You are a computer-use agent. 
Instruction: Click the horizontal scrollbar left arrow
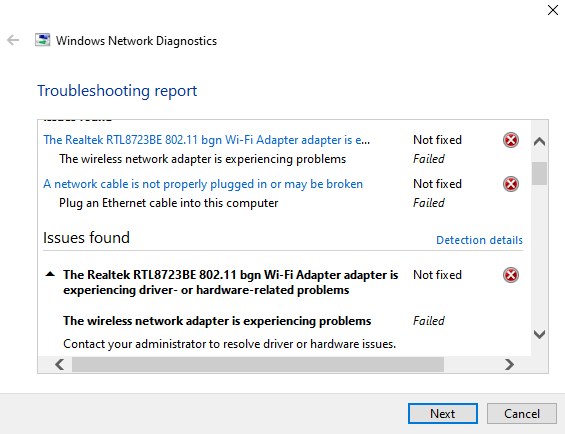60,364
